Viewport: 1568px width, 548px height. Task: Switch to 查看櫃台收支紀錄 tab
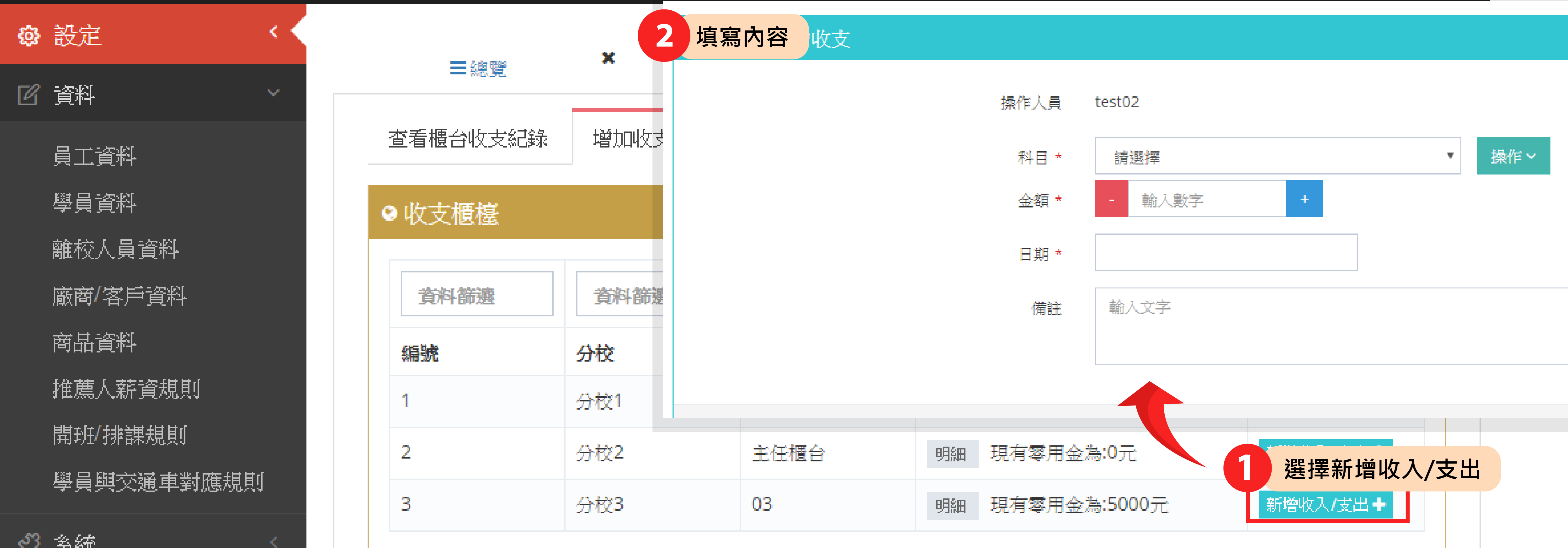467,139
